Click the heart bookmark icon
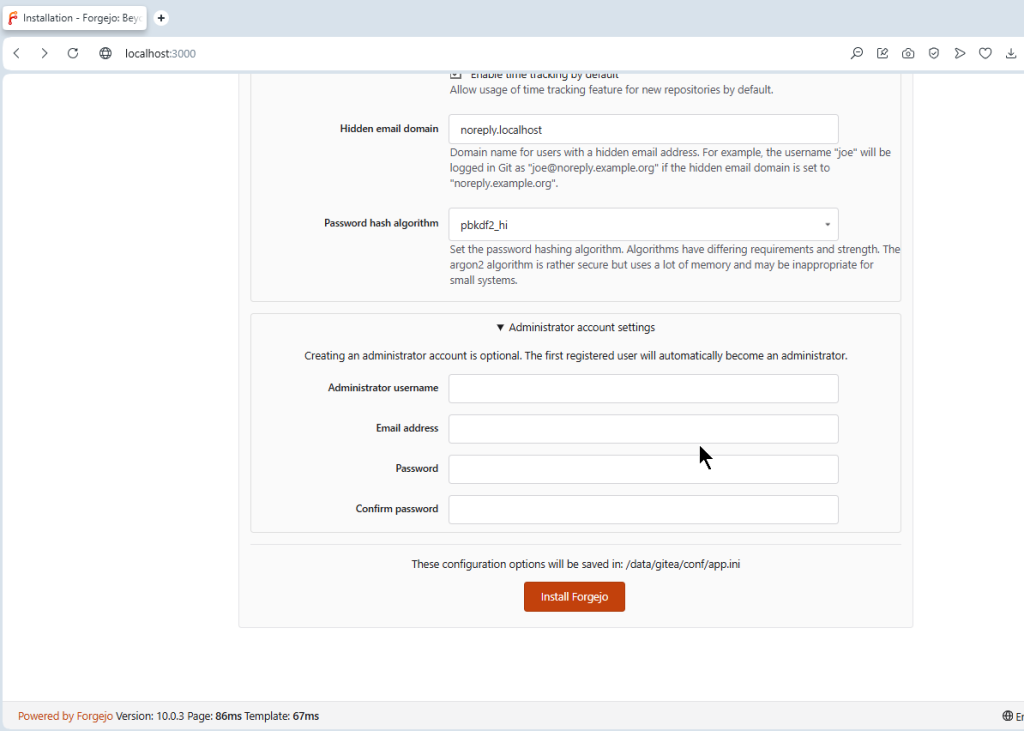The width and height of the screenshot is (1024, 731). click(985, 54)
